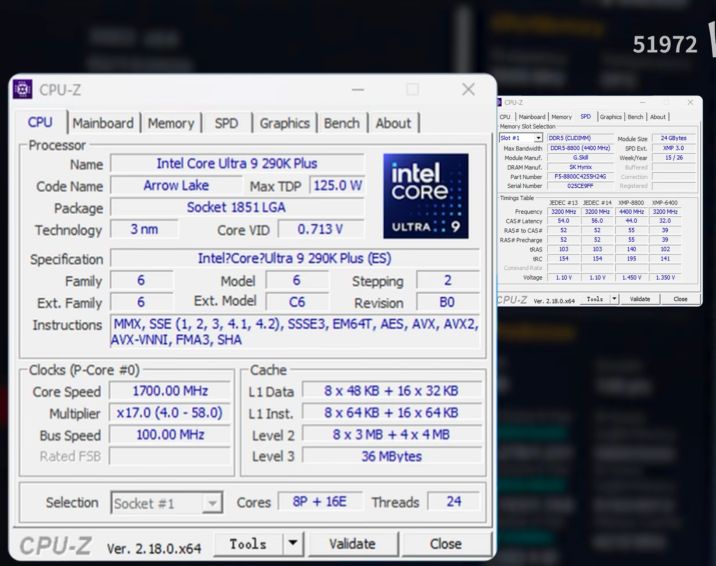This screenshot has height=566, width=716.
Task: Click the Module Size 24 GBytes value
Action: tap(674, 138)
